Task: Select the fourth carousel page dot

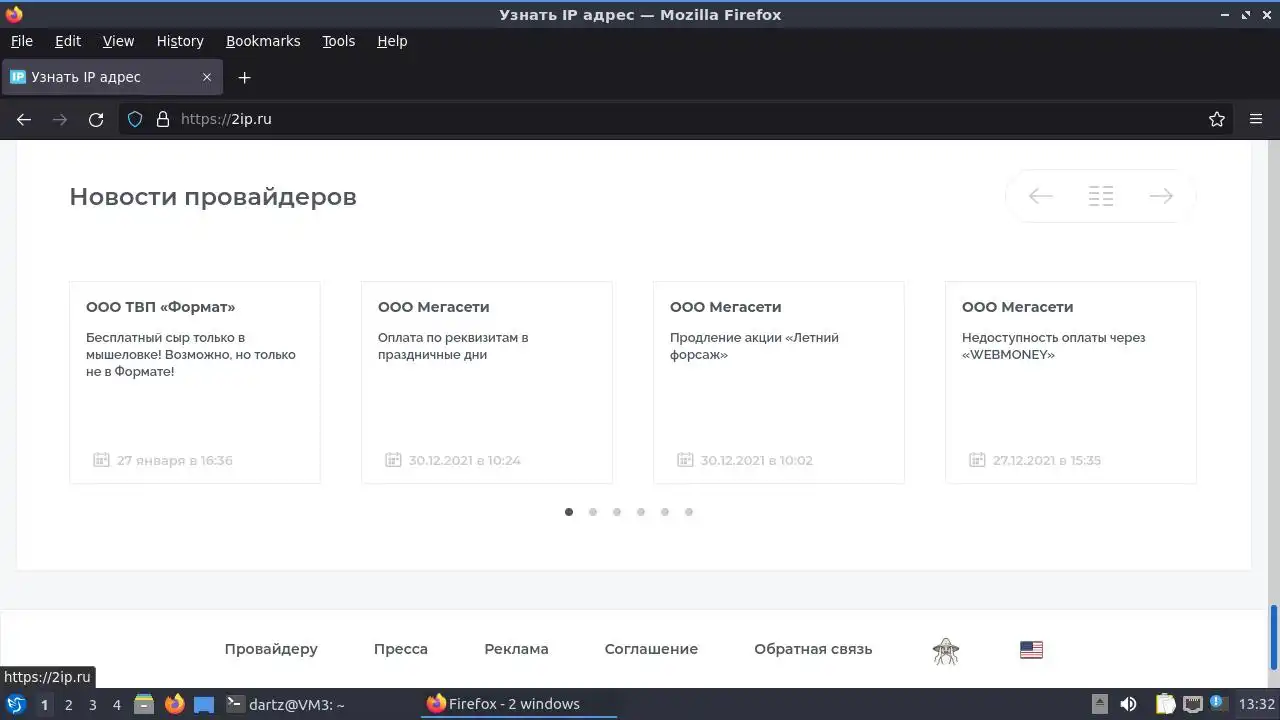Action: point(641,512)
